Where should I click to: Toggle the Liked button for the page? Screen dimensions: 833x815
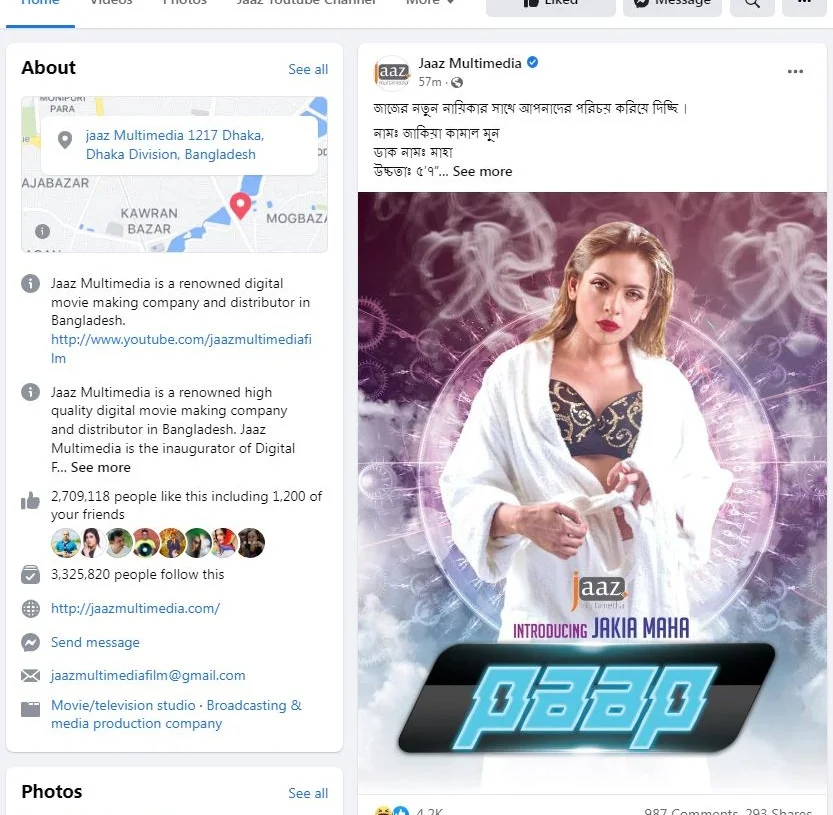[550, 3]
